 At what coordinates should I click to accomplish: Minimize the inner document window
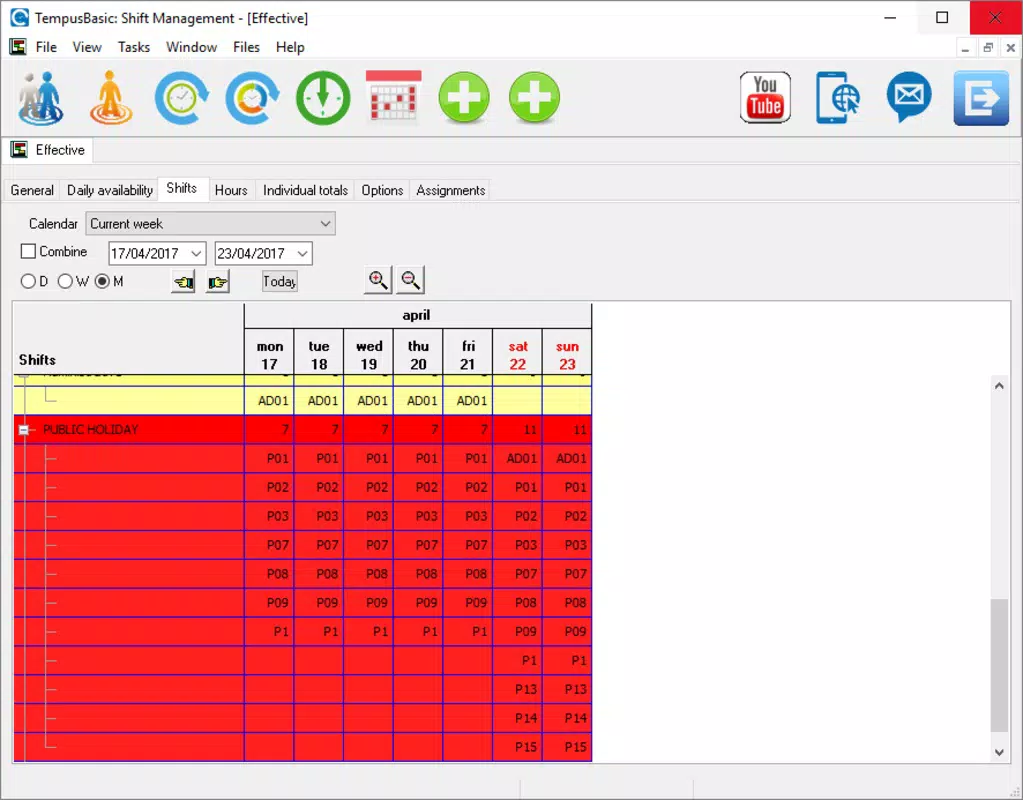(966, 48)
